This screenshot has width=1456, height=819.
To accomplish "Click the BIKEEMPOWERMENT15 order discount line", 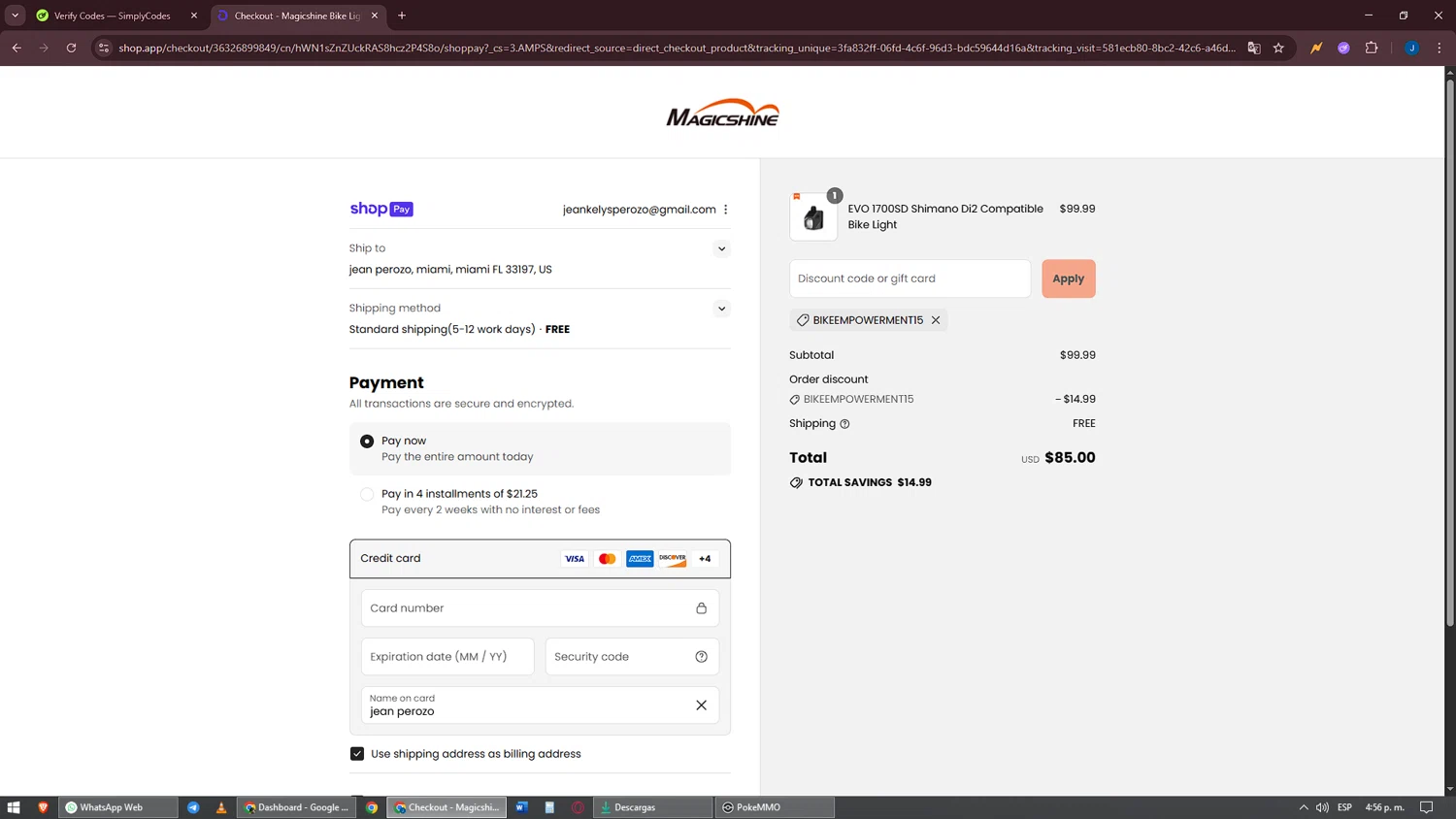I will tap(942, 399).
